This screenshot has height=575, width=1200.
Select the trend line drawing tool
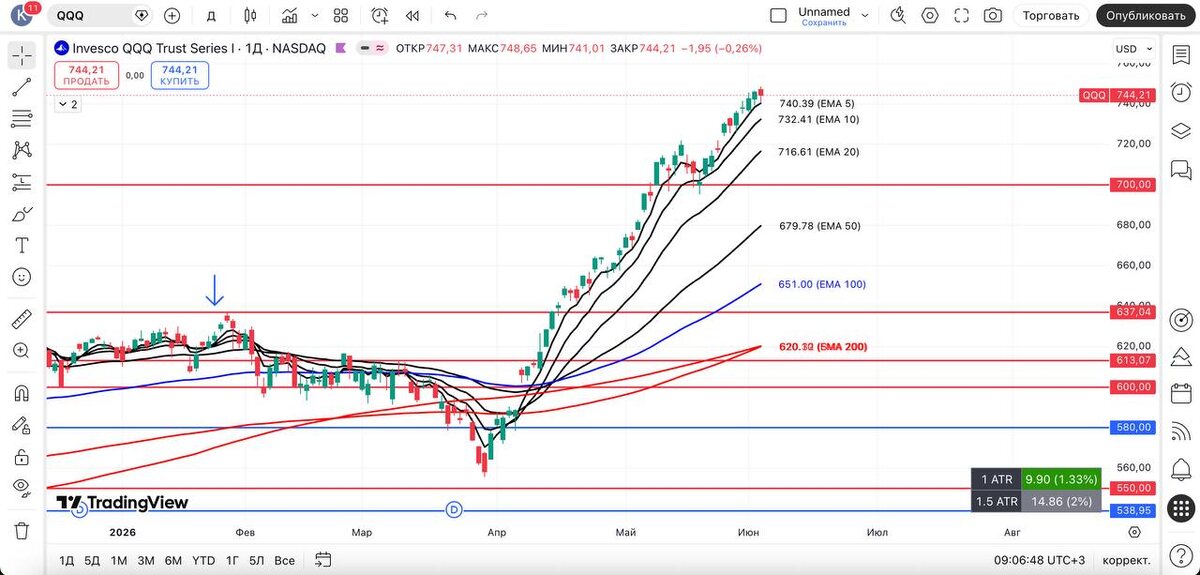[x=22, y=87]
